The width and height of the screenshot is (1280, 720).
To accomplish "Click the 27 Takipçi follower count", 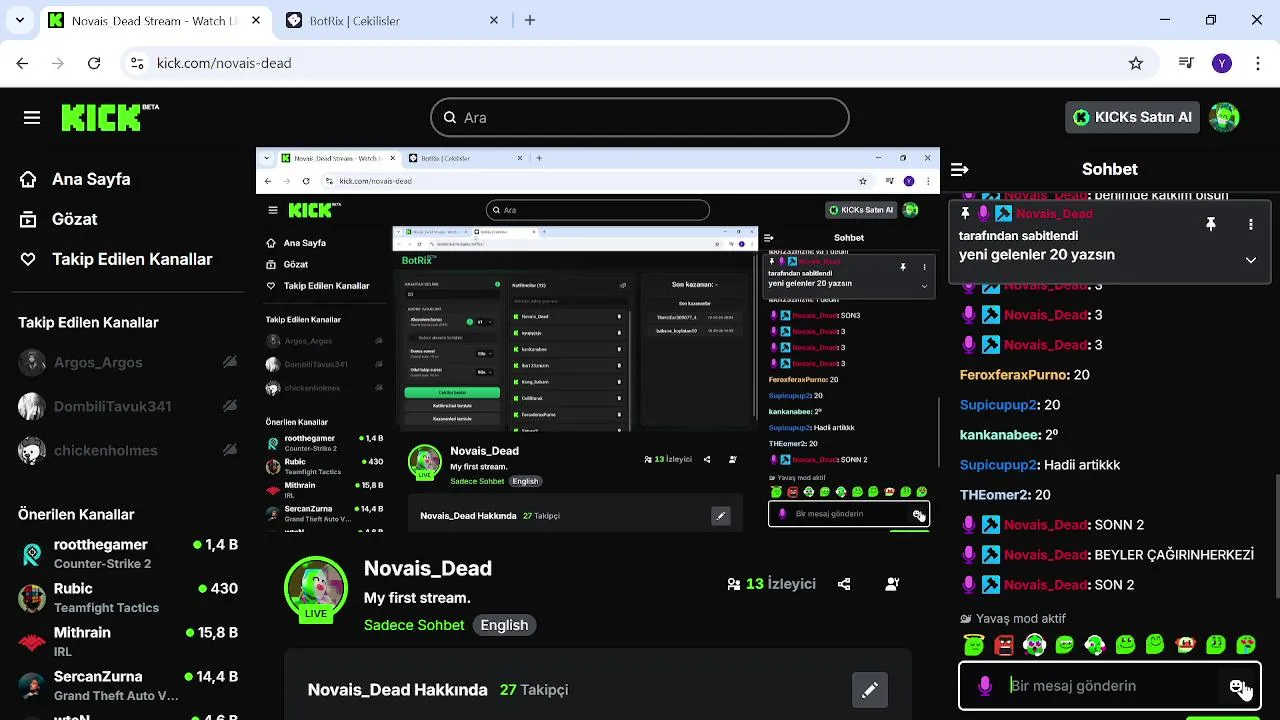I will coord(534,690).
